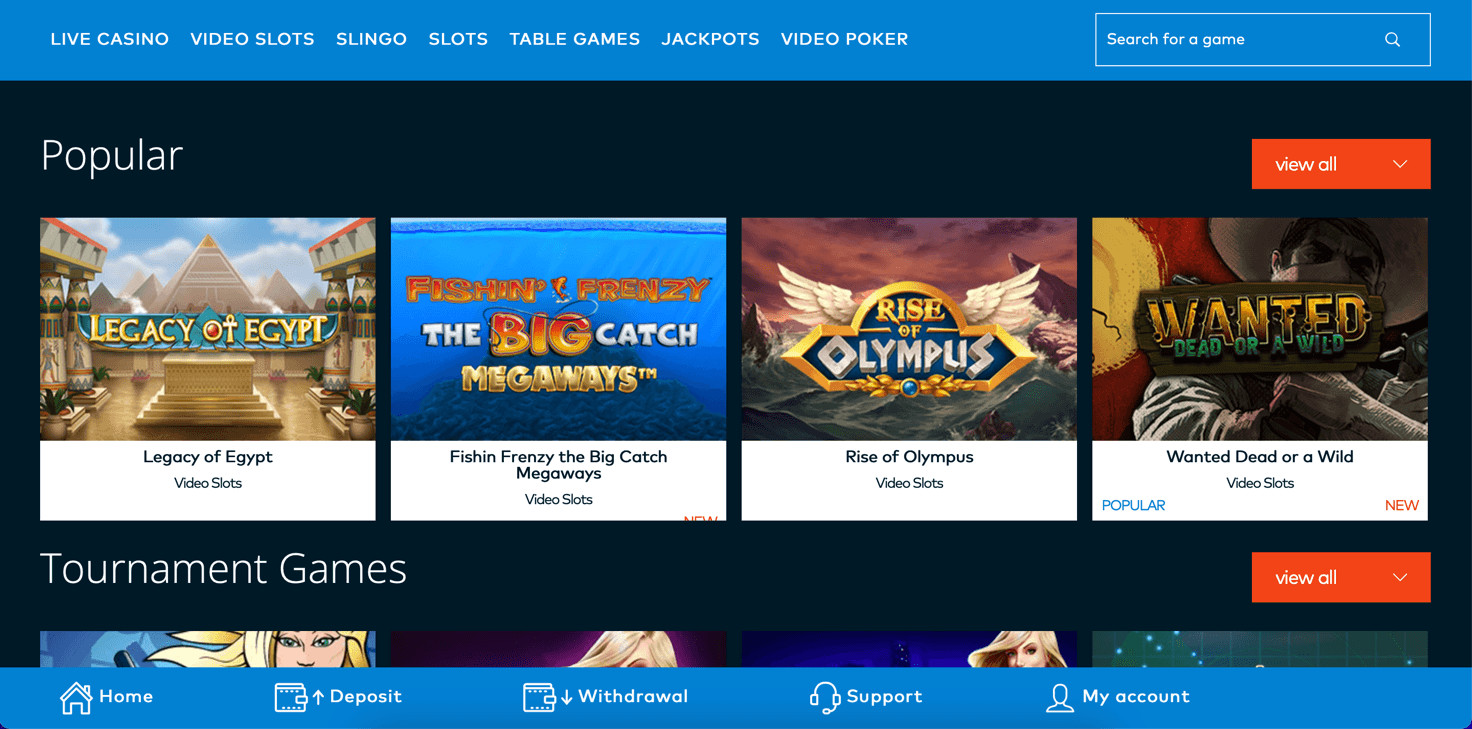Screen dimensions: 1472x729
Task: Click Video Slots under Rise of Olympus
Action: (909, 483)
